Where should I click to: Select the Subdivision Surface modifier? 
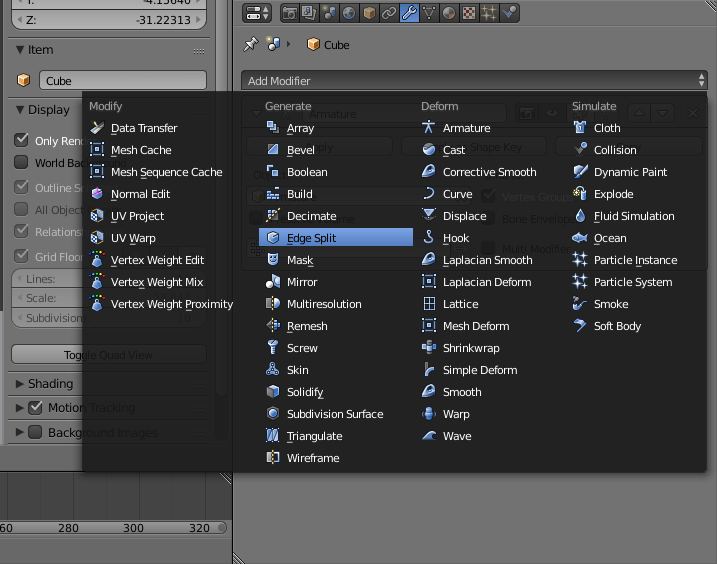tap(334, 414)
